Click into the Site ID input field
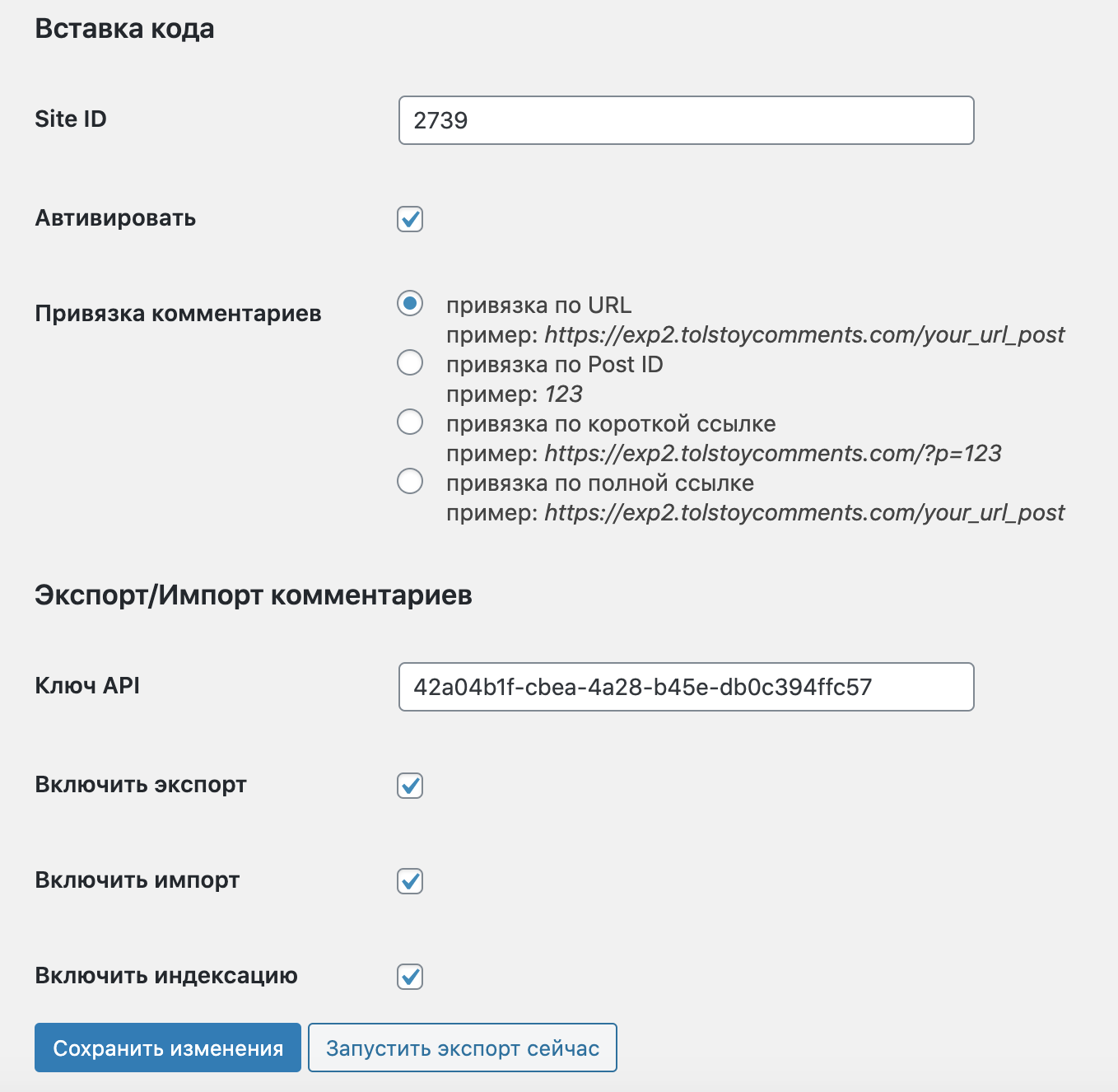The height and width of the screenshot is (1092, 1118). coord(686,120)
